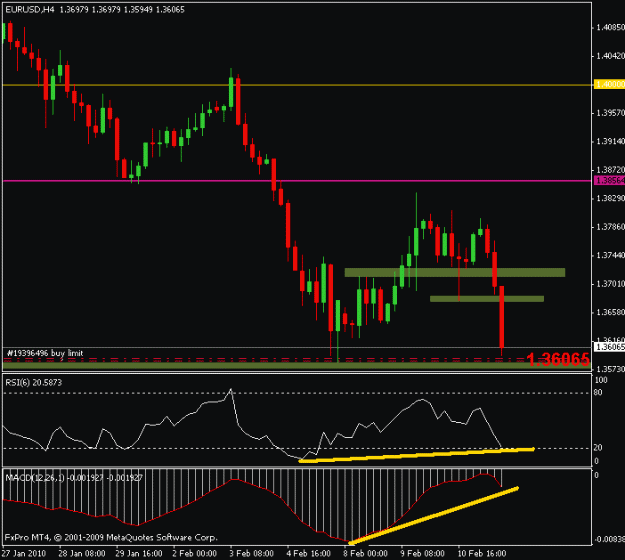Click the white current price tag 1.36065

coord(609,347)
